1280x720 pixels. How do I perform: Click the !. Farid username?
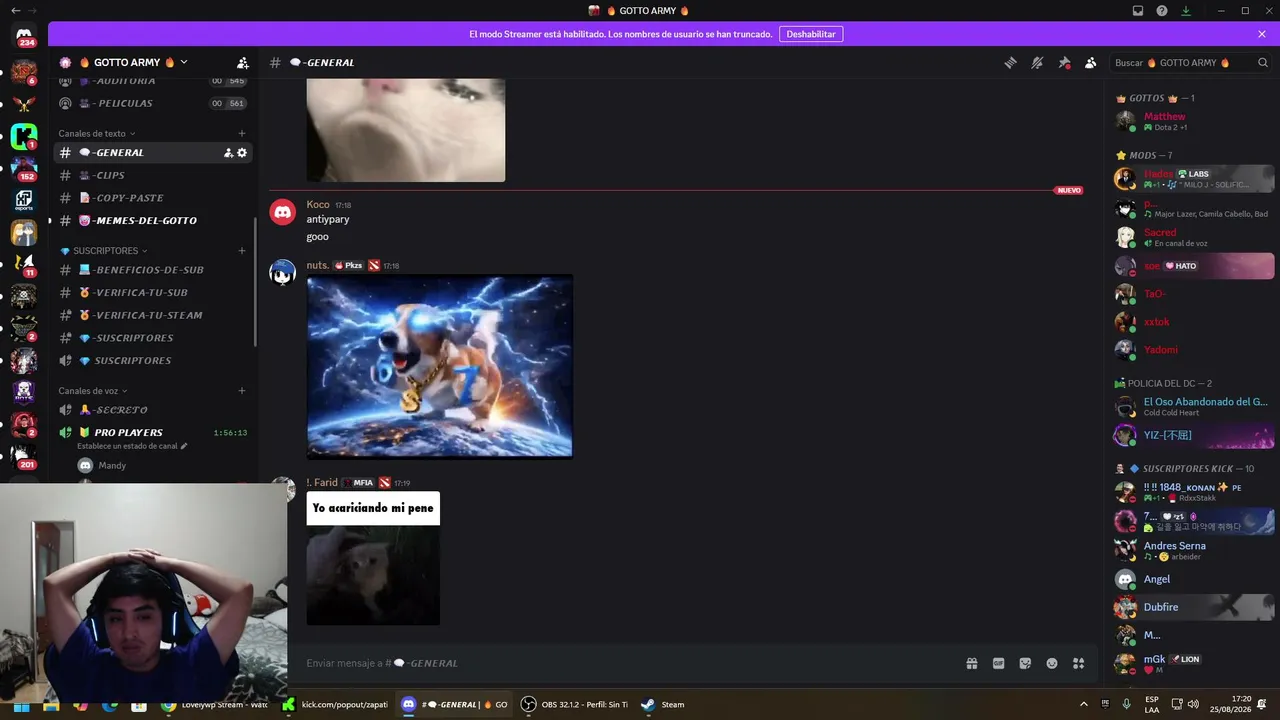click(x=322, y=483)
